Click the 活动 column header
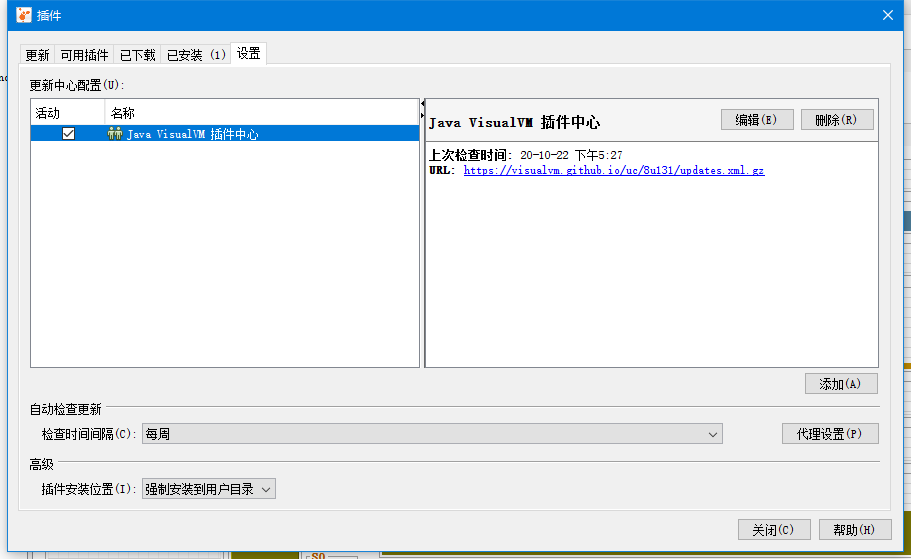This screenshot has height=559, width=911. tap(67, 113)
